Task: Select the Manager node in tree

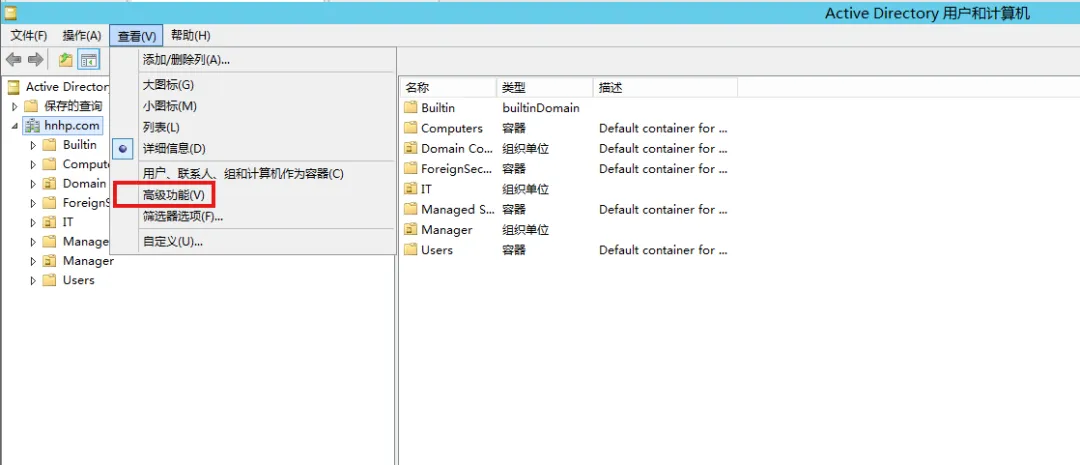Action: (x=88, y=261)
